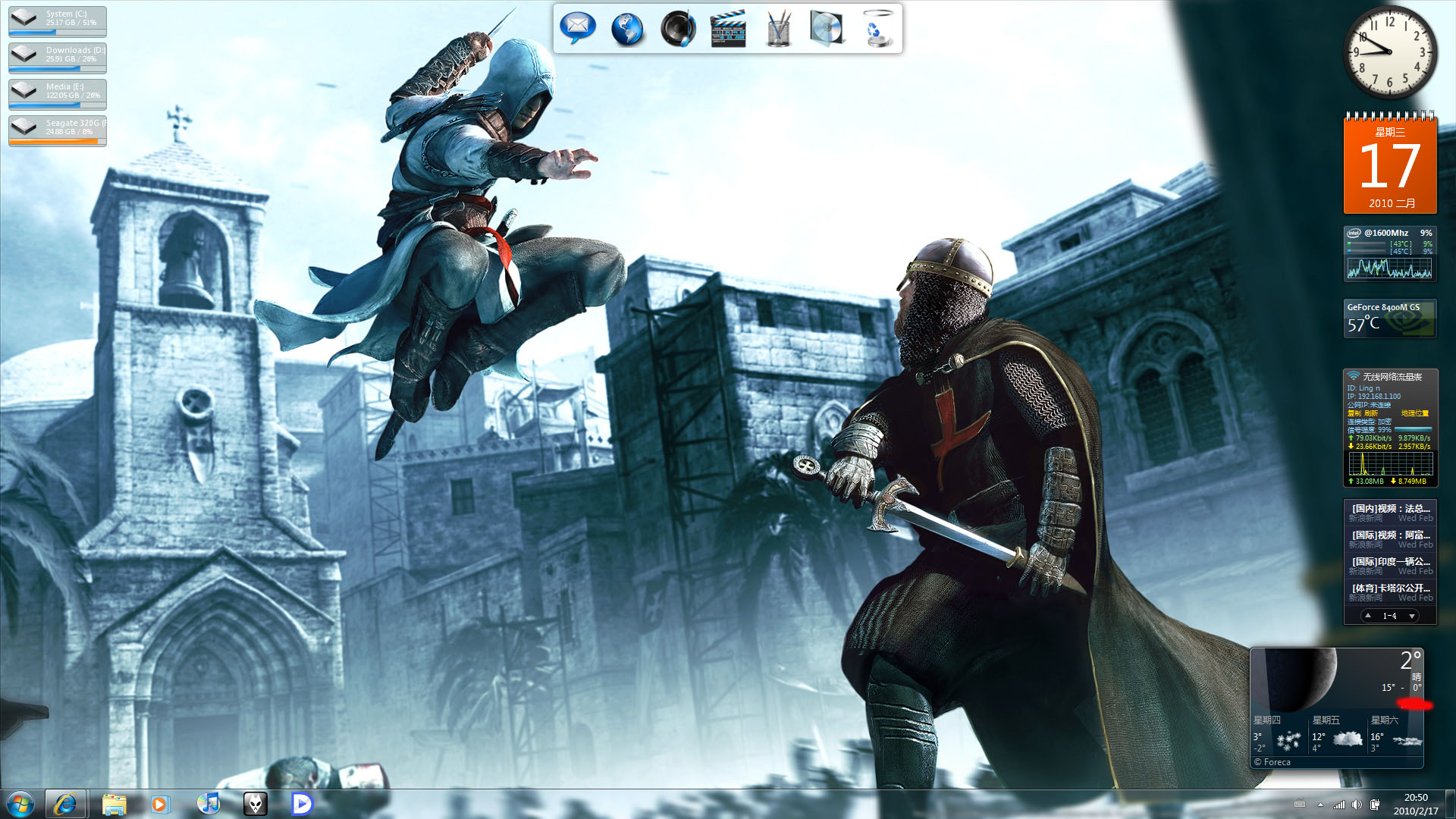1456x819 pixels.
Task: Open the CD case icon in the dock
Action: (x=827, y=30)
